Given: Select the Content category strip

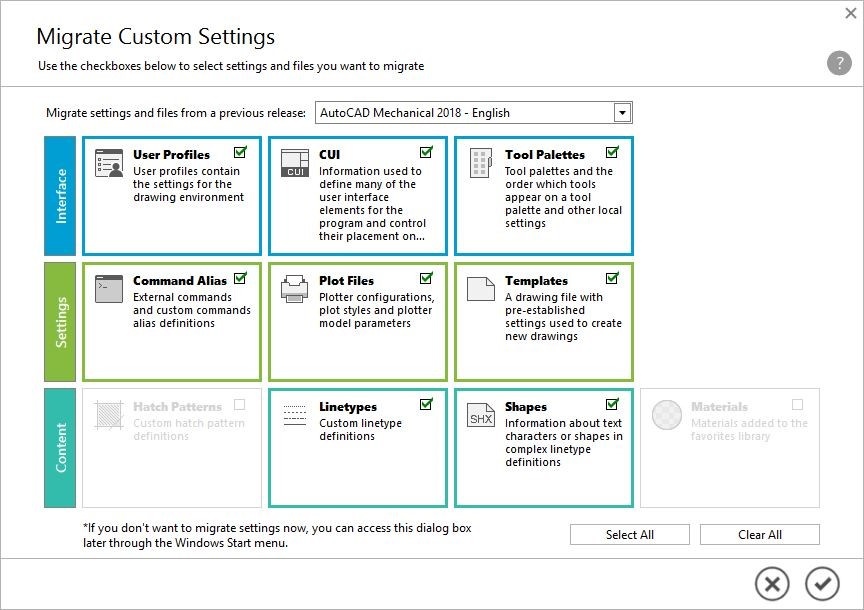Looking at the screenshot, I should (x=60, y=447).
